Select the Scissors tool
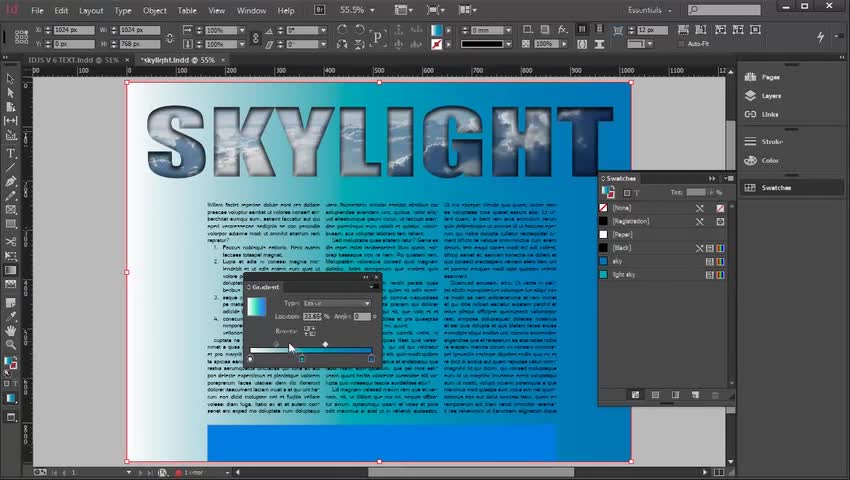The height and width of the screenshot is (480, 850). 10,242
